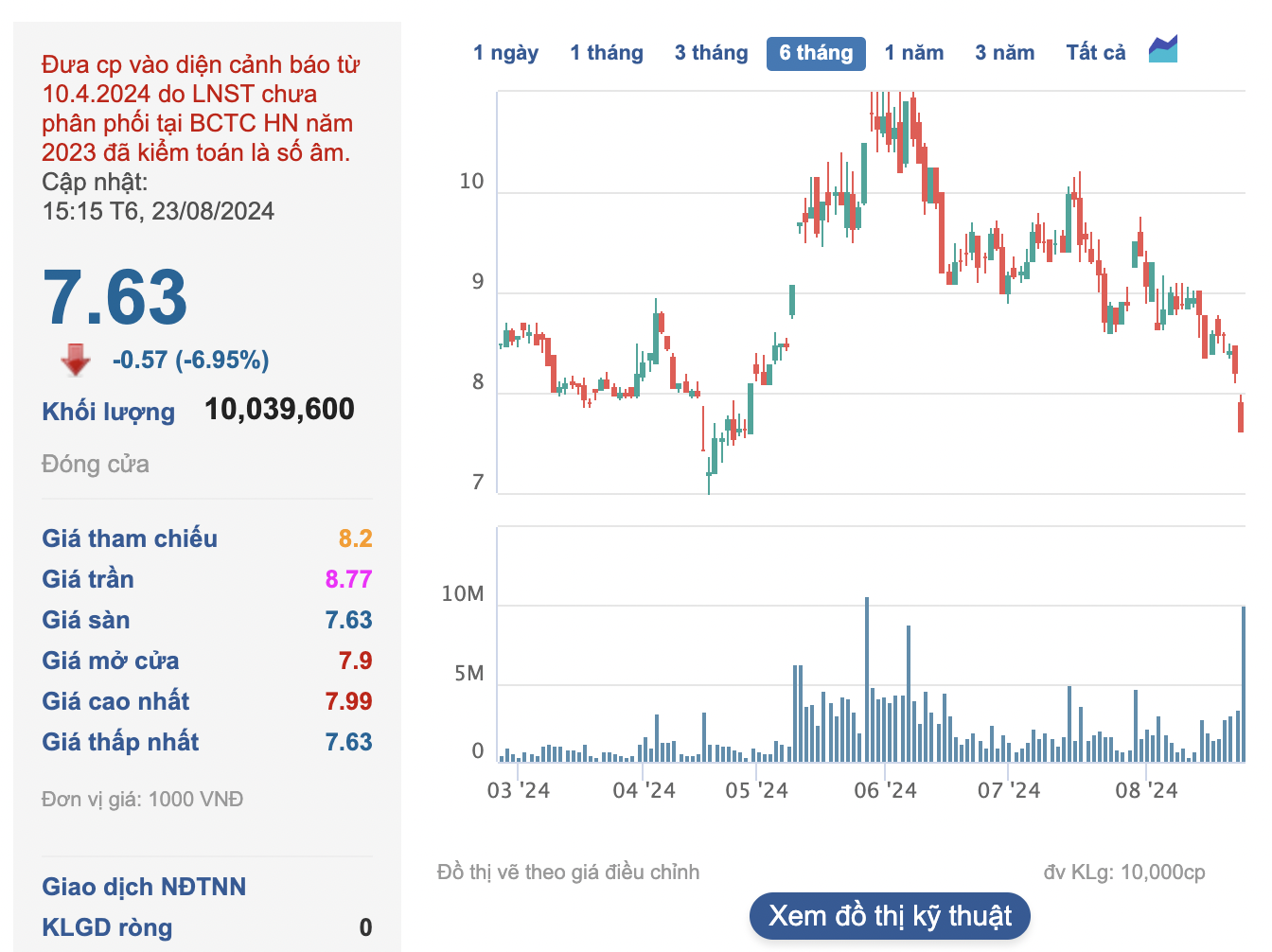This screenshot has height=952, width=1272.
Task: Click the final volume bar at chart's right edge
Action: pos(1243,684)
